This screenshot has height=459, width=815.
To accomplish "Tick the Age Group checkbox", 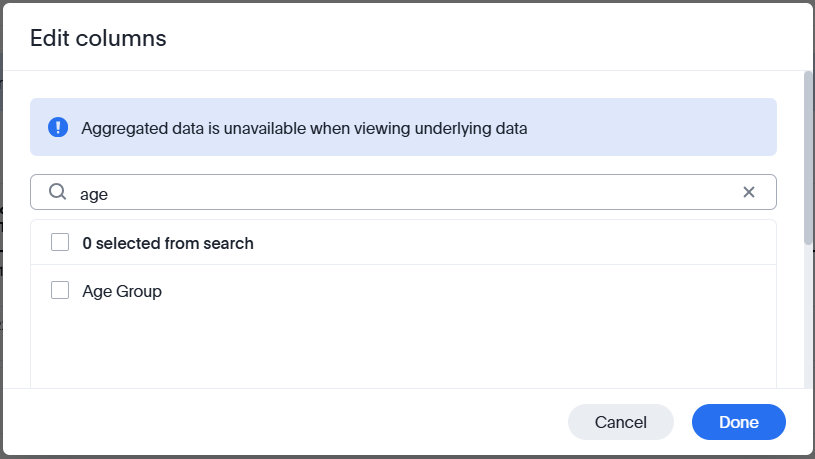I will 60,291.
